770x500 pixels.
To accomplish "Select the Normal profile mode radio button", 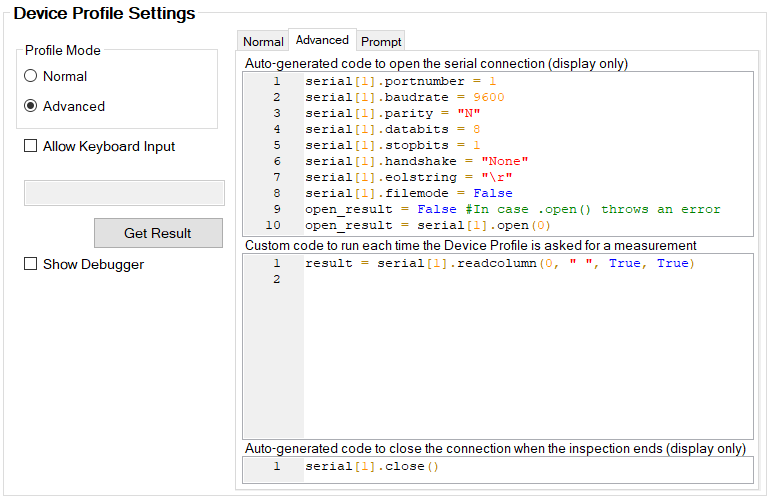I will (31, 76).
